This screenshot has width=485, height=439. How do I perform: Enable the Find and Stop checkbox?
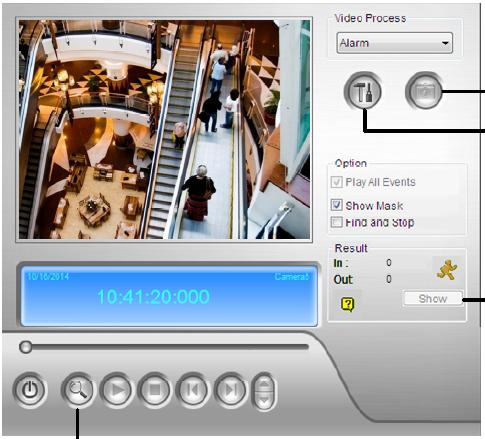(336, 222)
